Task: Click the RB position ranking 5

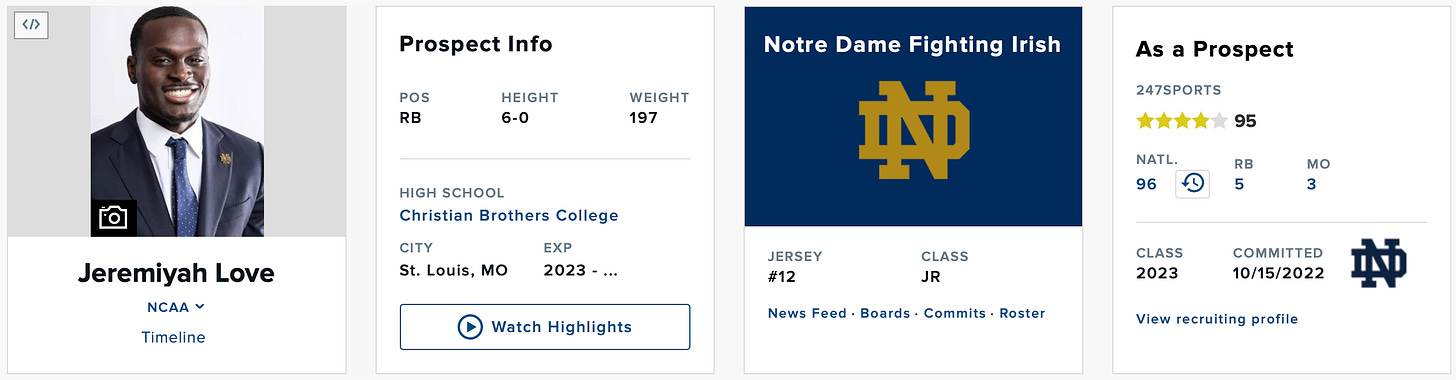Action: coord(1239,184)
